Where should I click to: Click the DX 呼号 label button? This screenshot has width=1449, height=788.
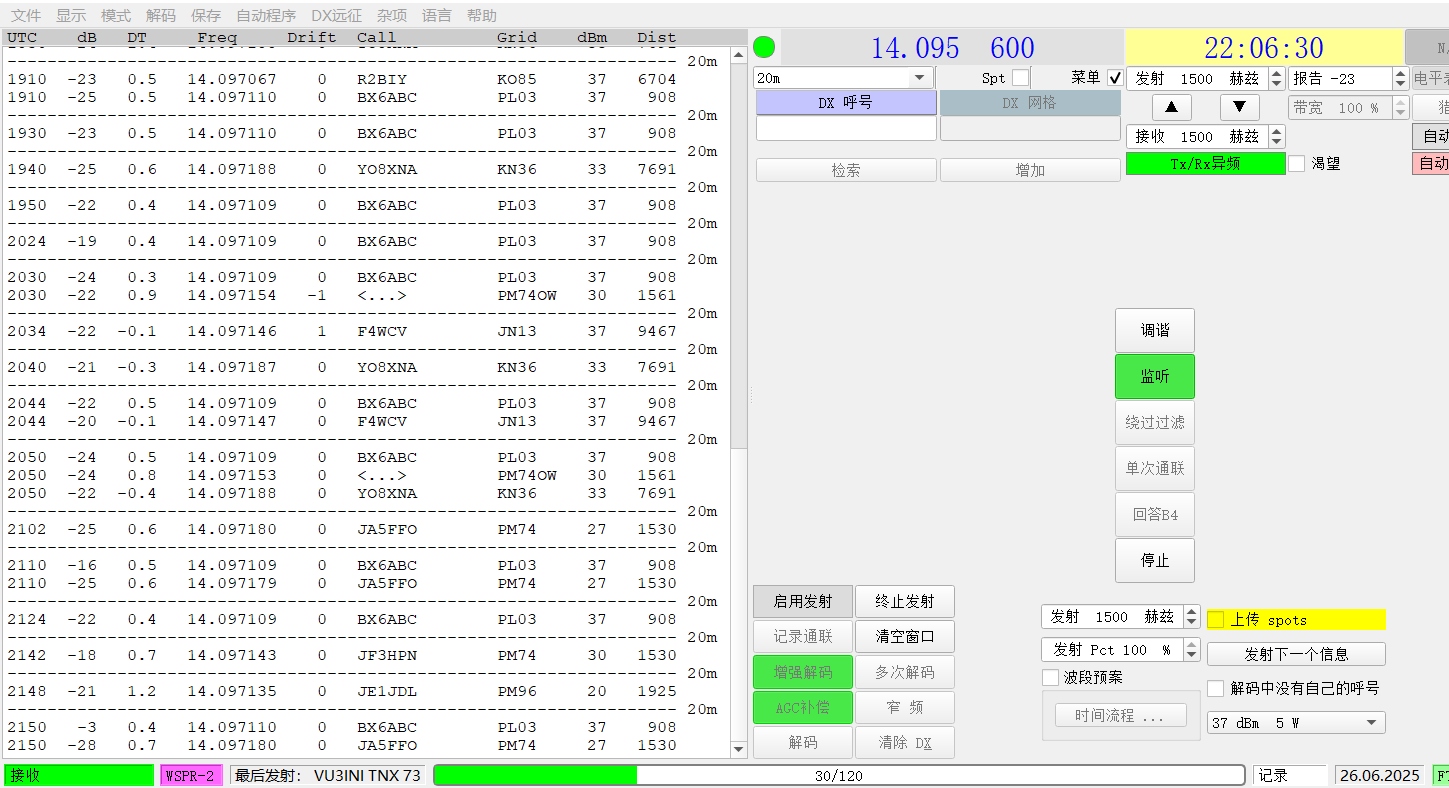tap(846, 103)
